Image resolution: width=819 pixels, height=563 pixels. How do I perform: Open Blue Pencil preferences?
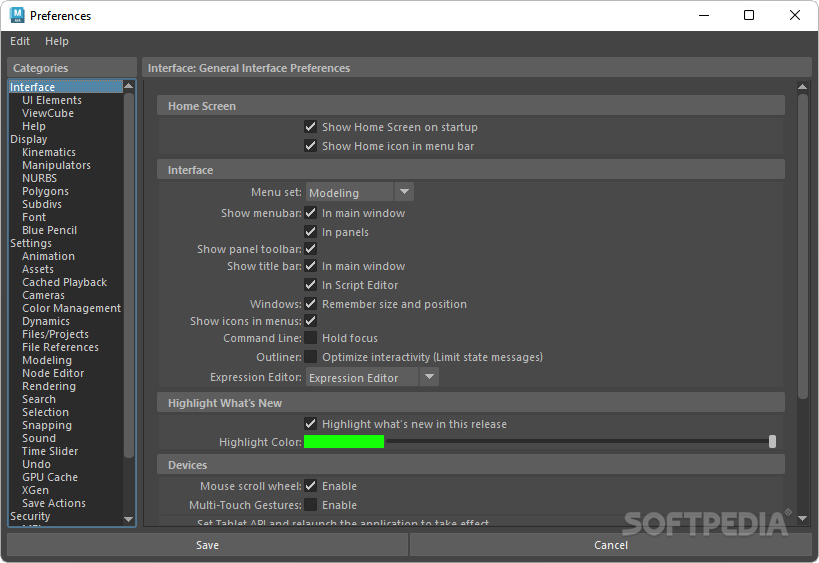49,230
